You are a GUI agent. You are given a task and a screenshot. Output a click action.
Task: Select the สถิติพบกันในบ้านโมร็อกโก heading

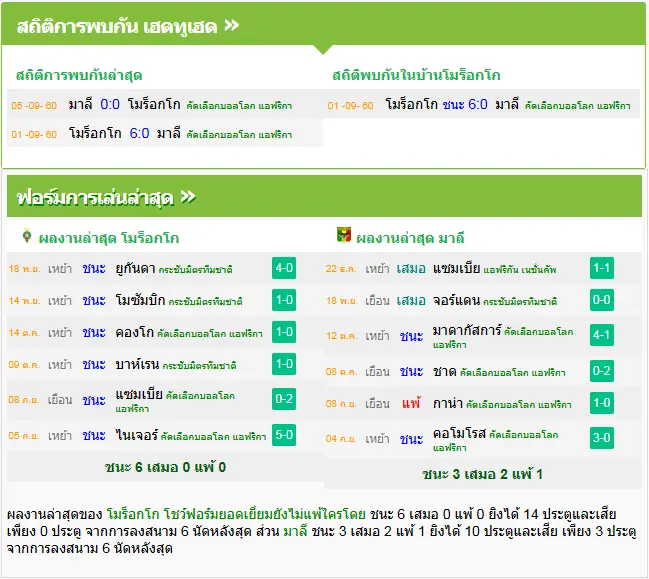pyautogui.click(x=416, y=75)
